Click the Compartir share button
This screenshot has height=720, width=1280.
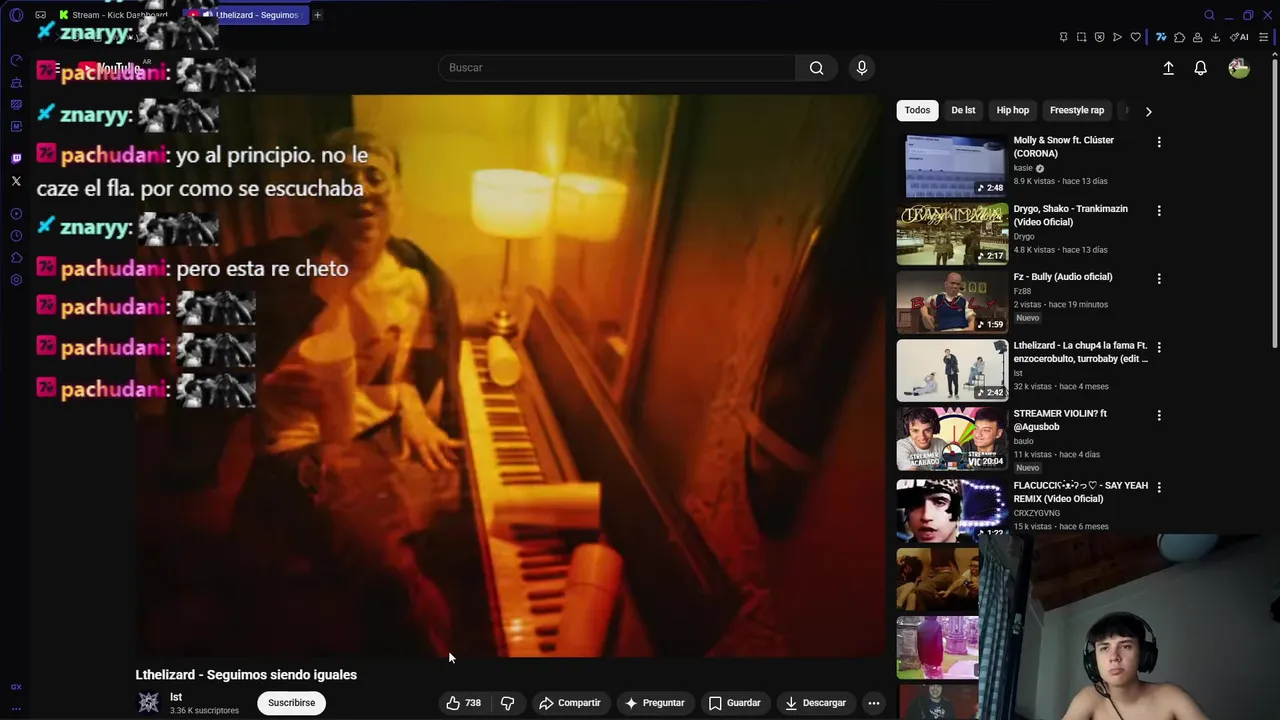point(570,703)
